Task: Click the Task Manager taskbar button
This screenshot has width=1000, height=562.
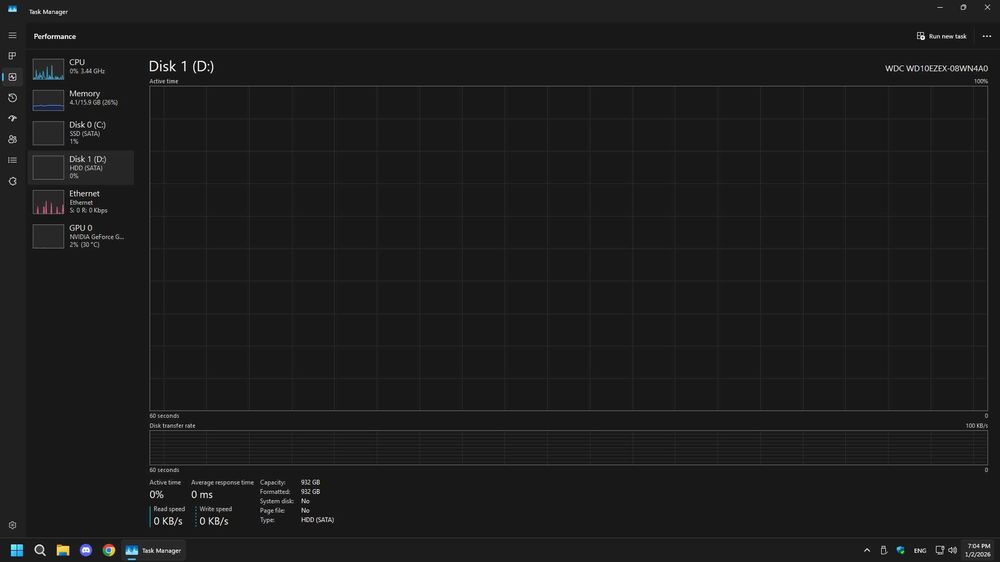Action: pyautogui.click(x=153, y=550)
